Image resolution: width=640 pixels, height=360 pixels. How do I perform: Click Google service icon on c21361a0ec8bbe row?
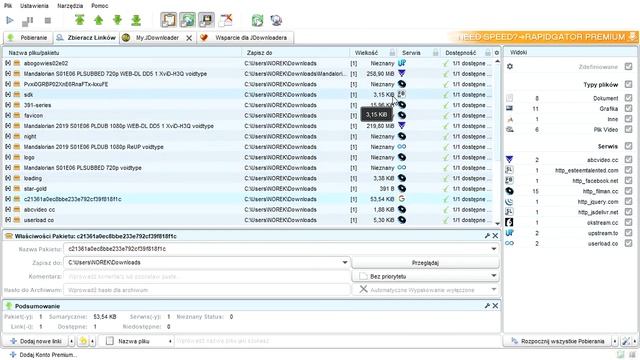click(402, 199)
